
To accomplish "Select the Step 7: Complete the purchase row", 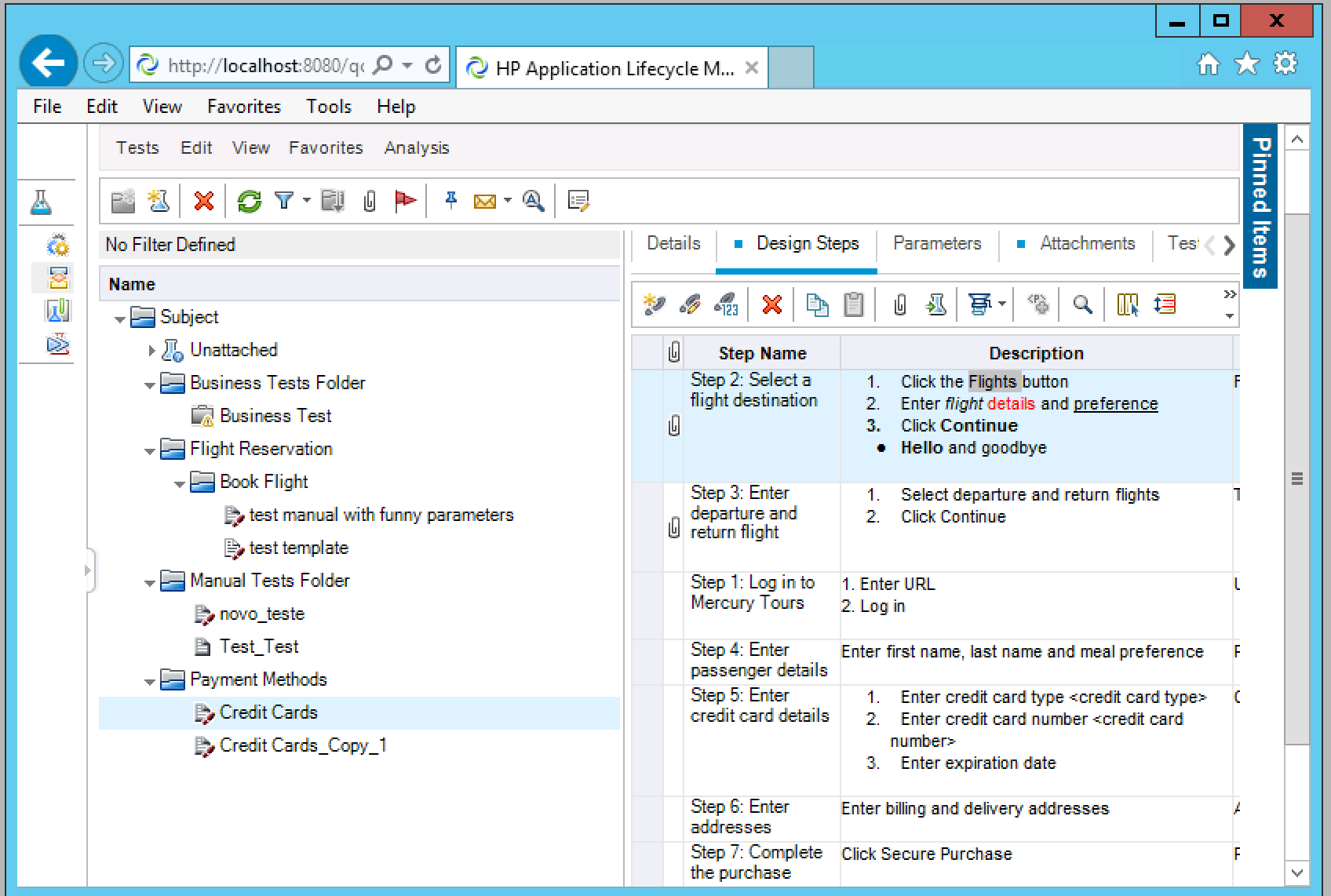I will tap(935, 863).
